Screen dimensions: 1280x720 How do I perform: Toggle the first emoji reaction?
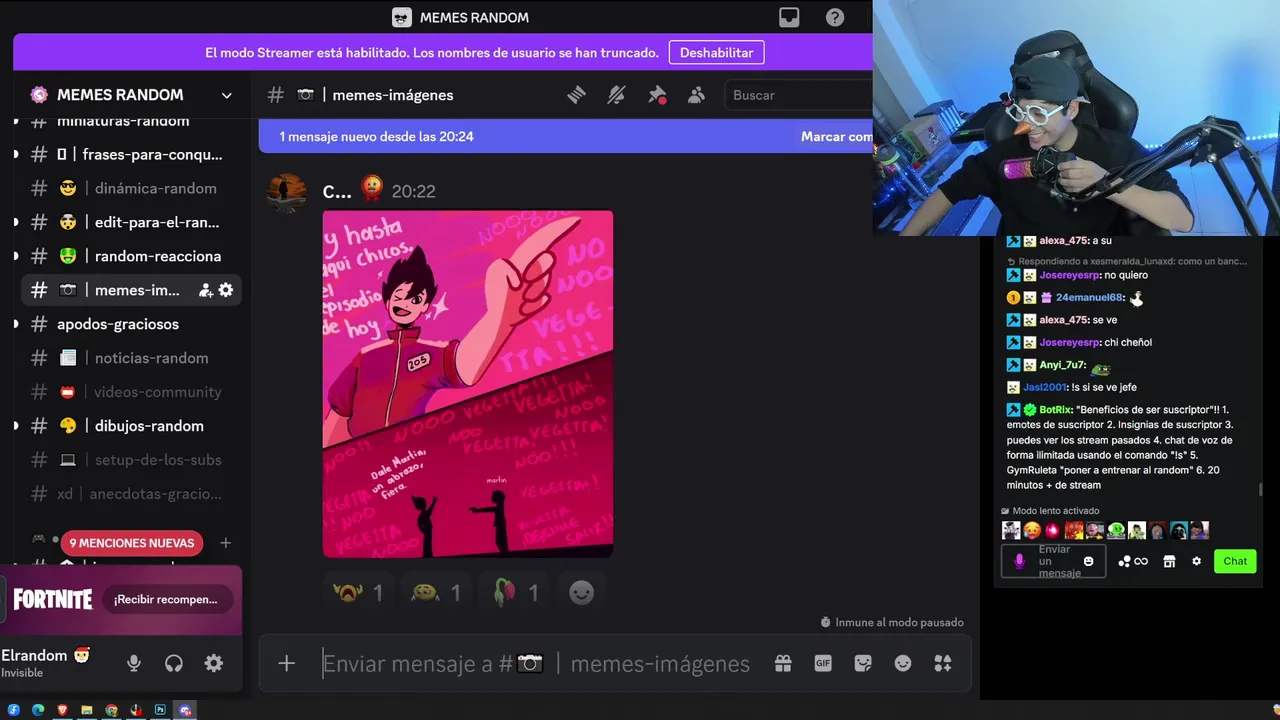pos(358,593)
